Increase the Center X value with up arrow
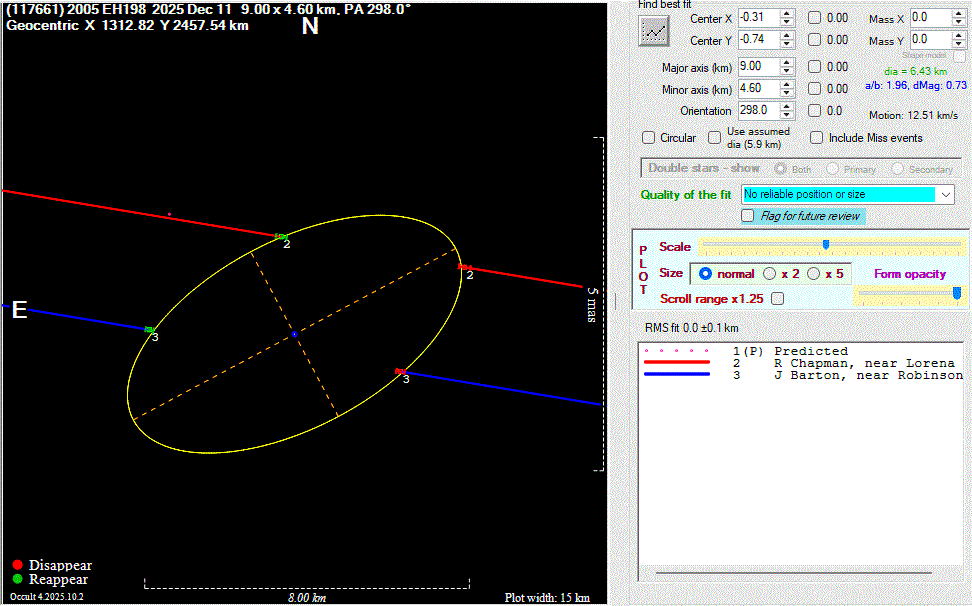972x606 pixels. 787,13
